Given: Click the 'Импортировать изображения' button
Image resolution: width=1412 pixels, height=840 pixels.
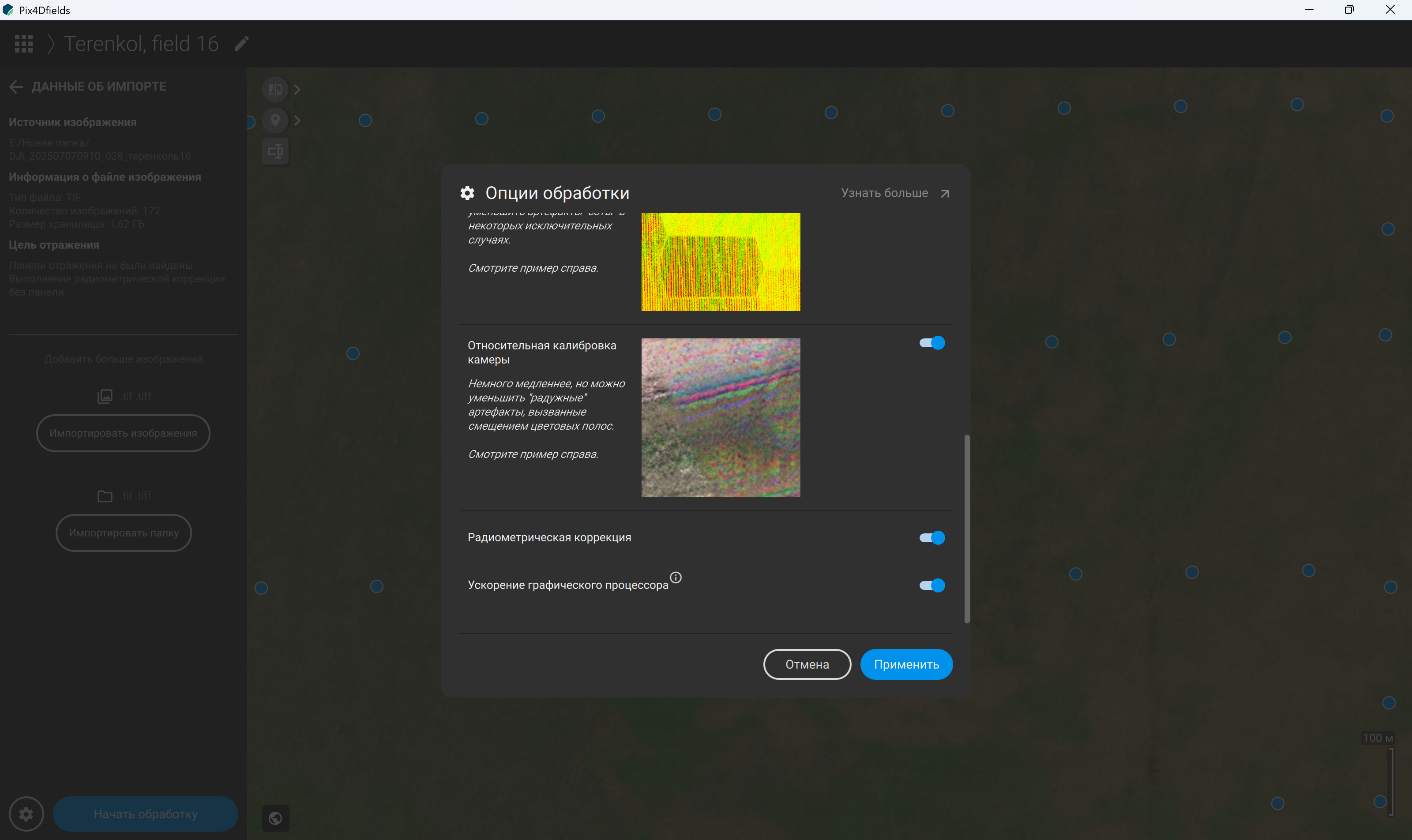Looking at the screenshot, I should 124,433.
